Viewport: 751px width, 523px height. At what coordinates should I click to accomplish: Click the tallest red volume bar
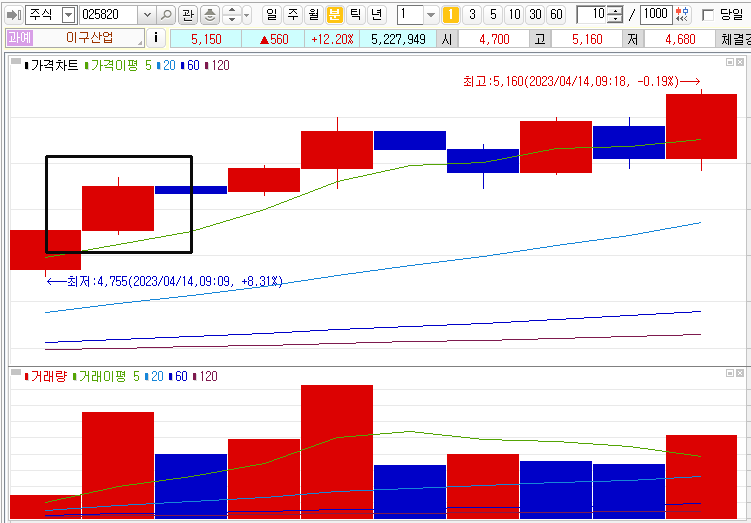pos(337,452)
